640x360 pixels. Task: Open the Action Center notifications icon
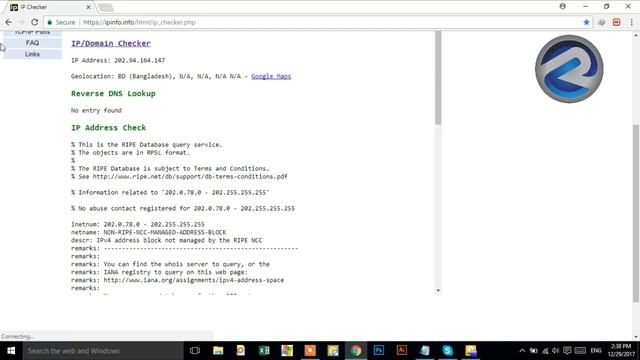point(567,351)
